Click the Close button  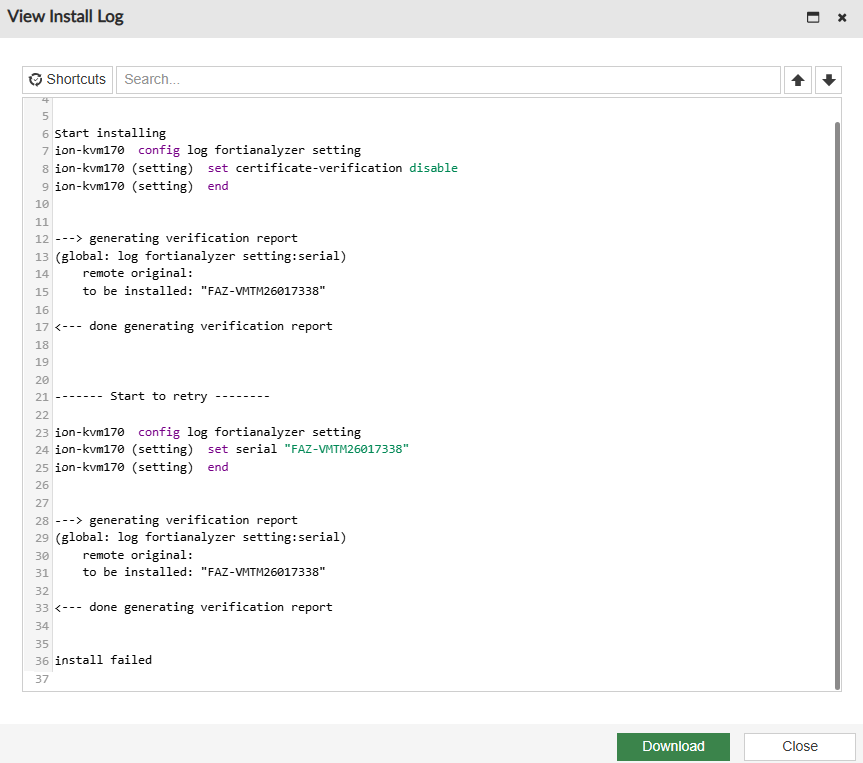800,746
